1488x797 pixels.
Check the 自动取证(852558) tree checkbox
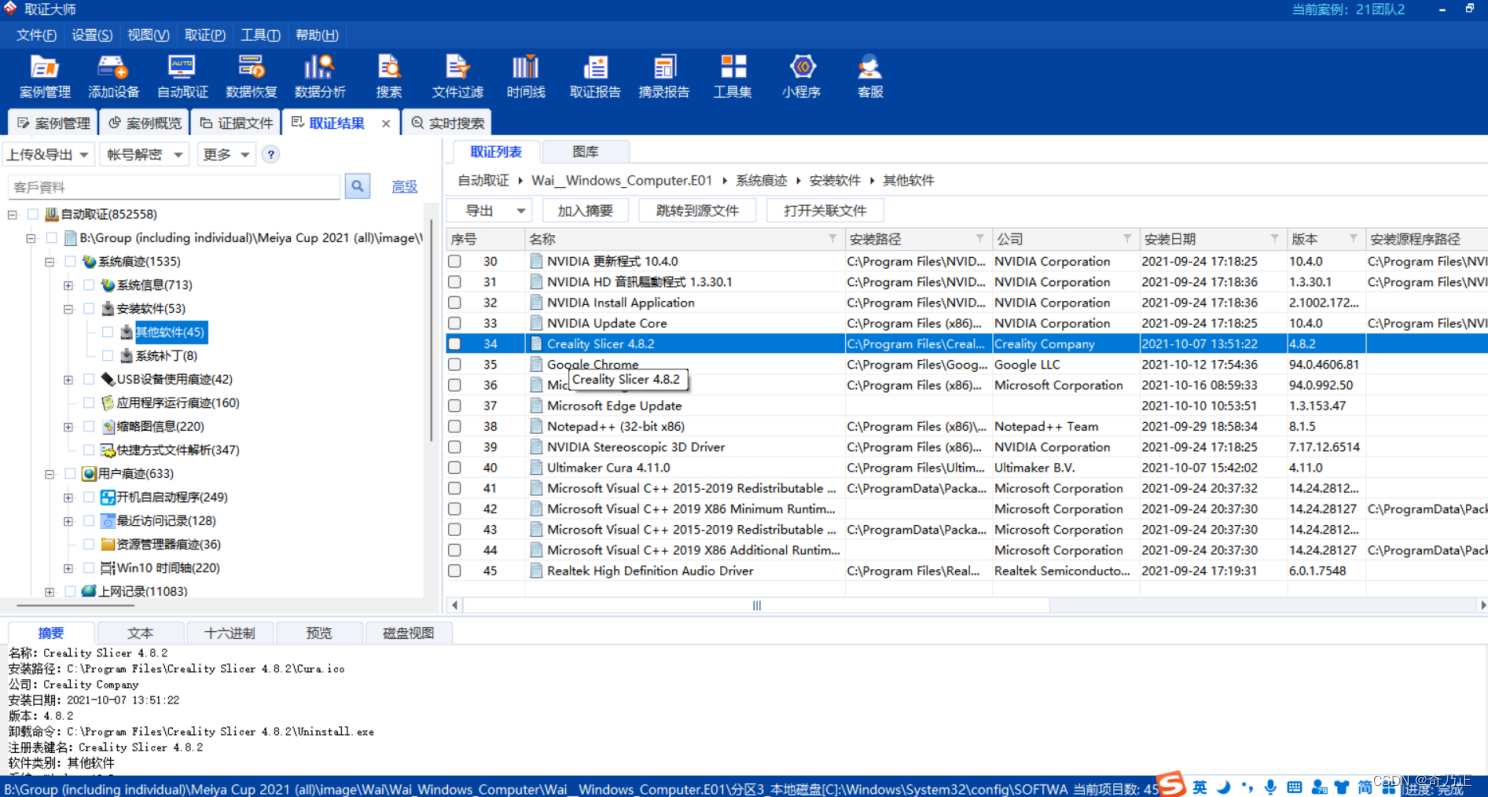click(x=33, y=214)
